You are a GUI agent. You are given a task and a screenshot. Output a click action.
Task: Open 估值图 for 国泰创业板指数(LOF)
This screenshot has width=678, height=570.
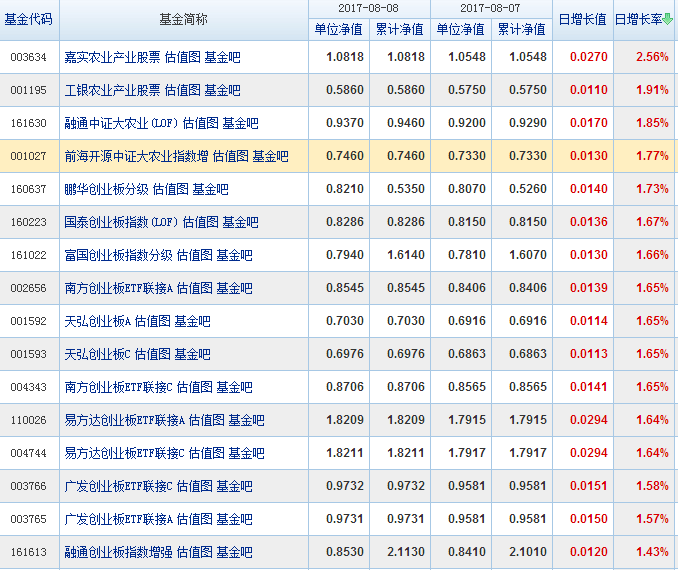point(201,222)
